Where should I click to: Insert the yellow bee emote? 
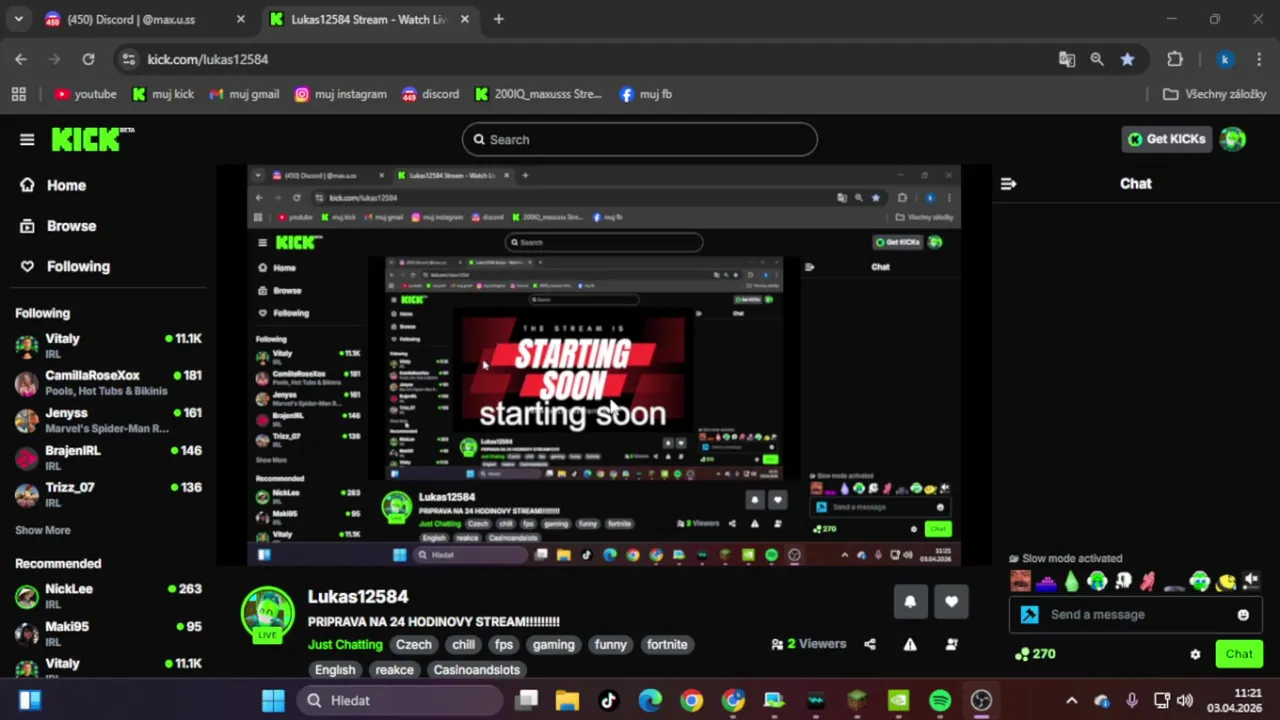point(1225,581)
